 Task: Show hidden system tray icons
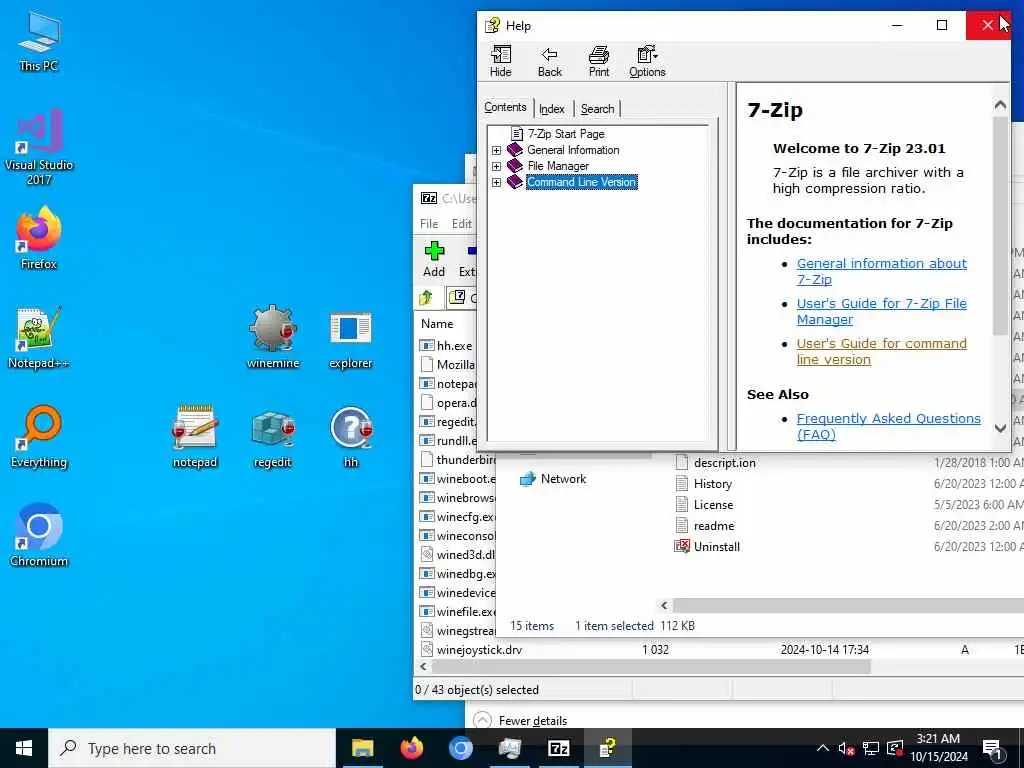pos(823,748)
